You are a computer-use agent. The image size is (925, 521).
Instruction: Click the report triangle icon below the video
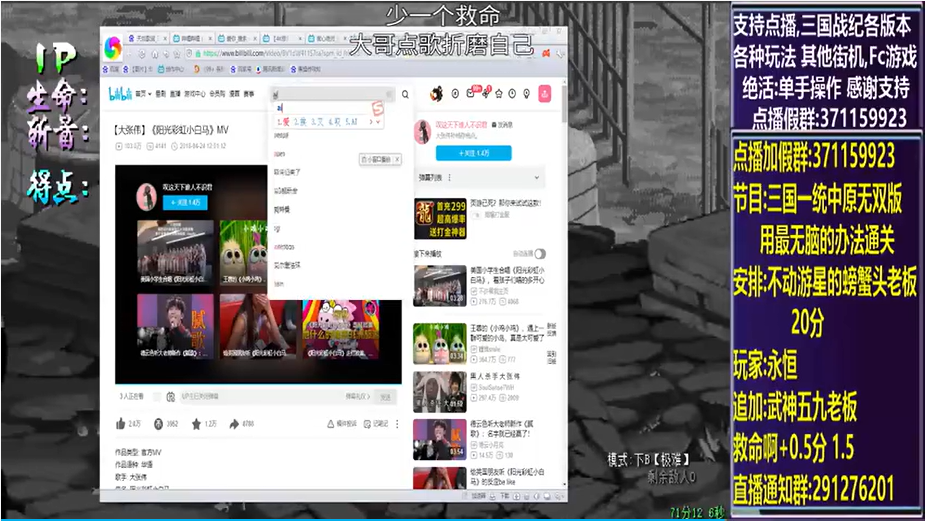pyautogui.click(x=331, y=424)
